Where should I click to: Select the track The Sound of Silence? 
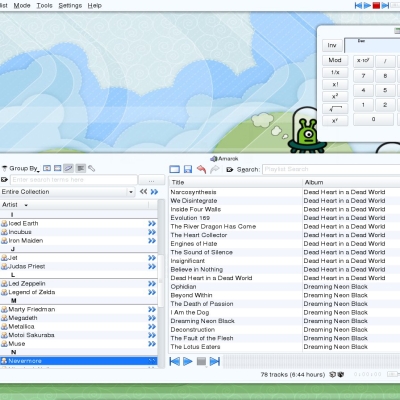pyautogui.click(x=202, y=252)
